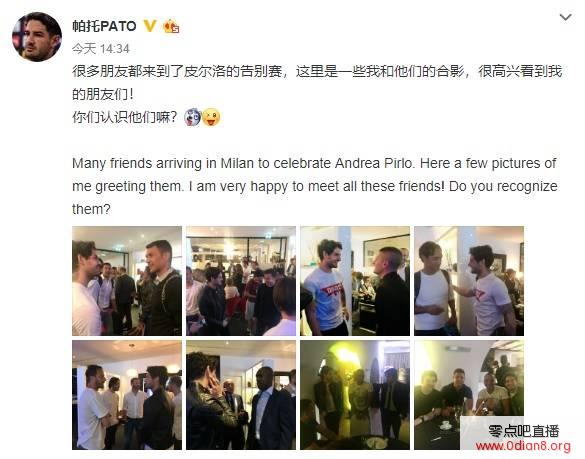Click the tongue-out yellow smiley emoji
The image size is (585, 459).
[x=211, y=117]
